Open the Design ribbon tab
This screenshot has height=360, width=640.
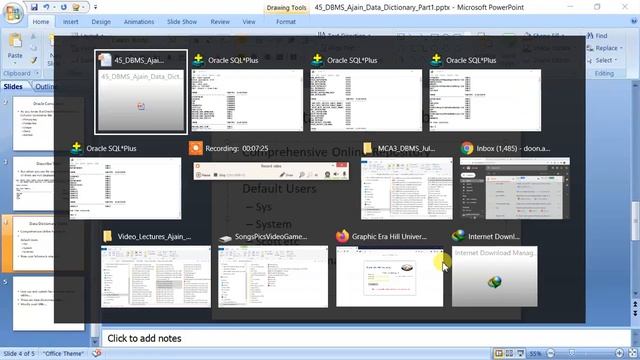tap(101, 22)
